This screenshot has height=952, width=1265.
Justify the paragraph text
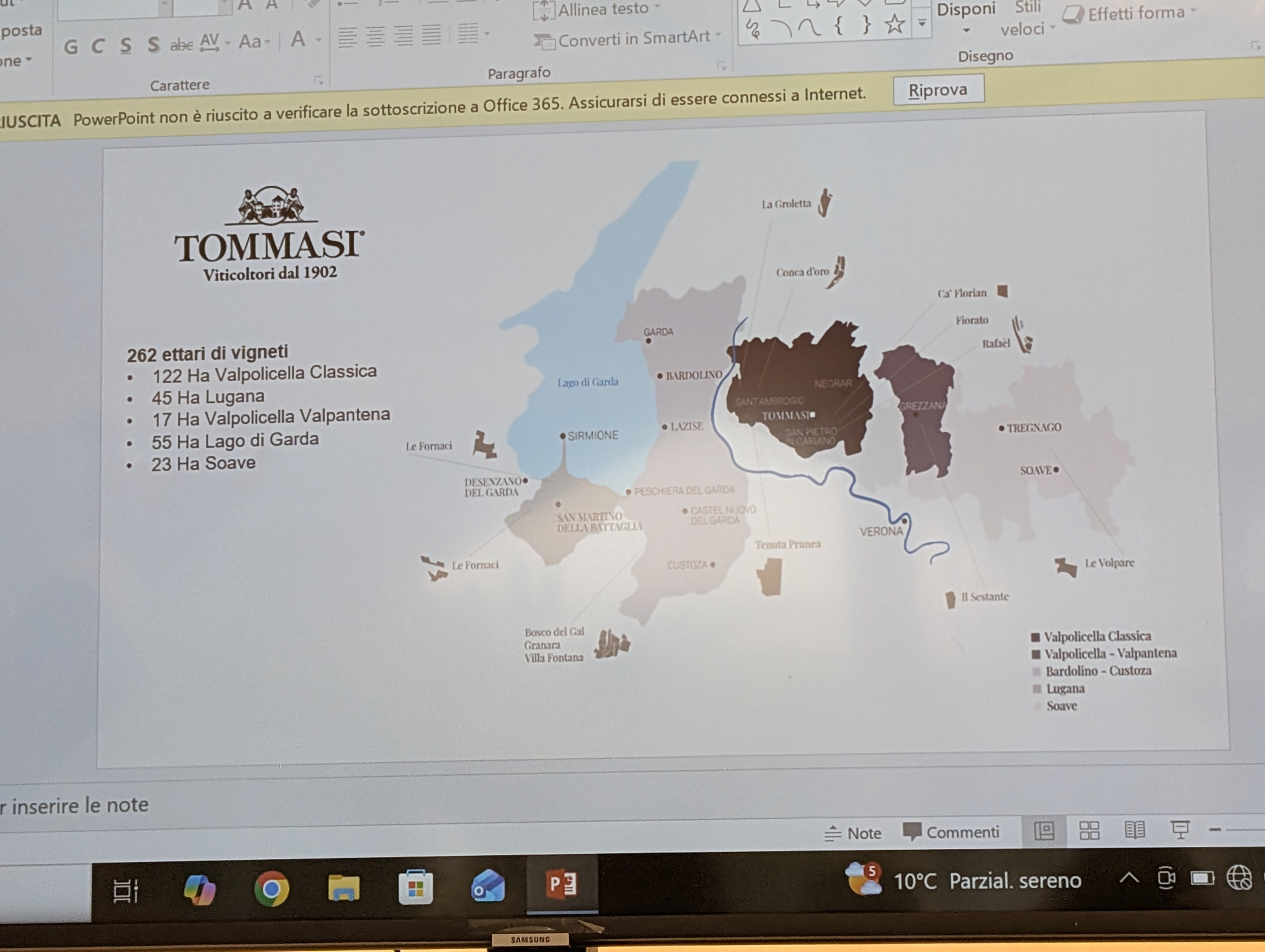(431, 35)
